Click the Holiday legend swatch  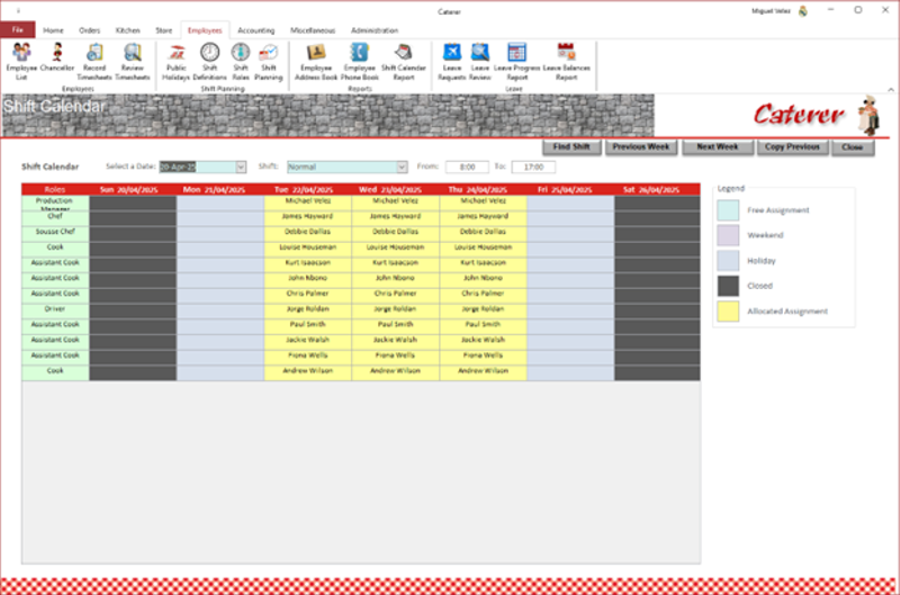[728, 260]
